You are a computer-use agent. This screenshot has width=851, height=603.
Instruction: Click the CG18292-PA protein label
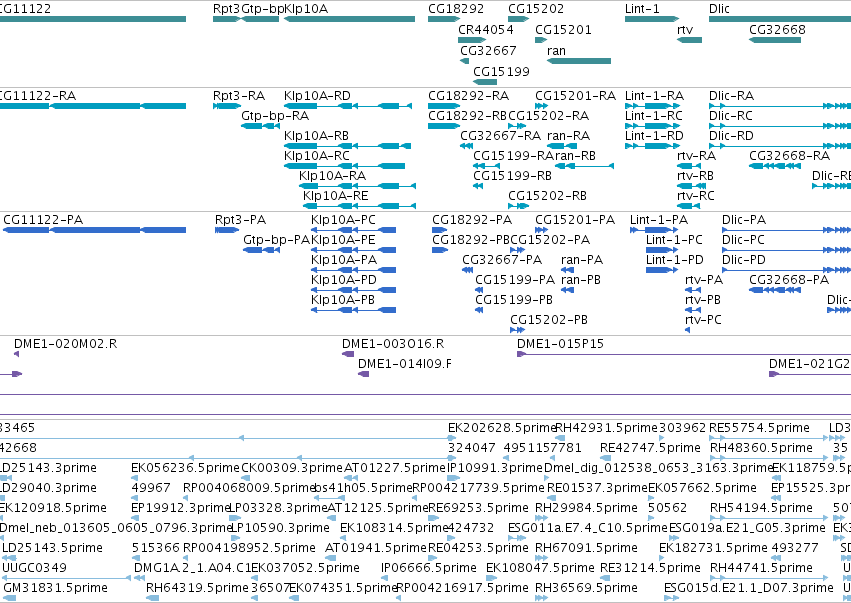(x=472, y=220)
